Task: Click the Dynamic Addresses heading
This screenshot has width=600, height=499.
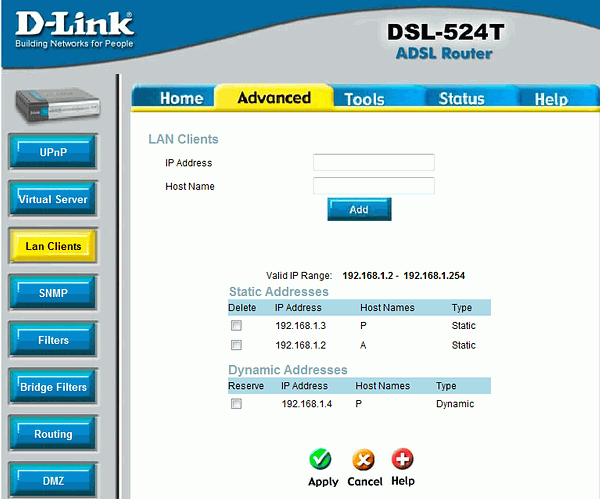Action: point(288,370)
